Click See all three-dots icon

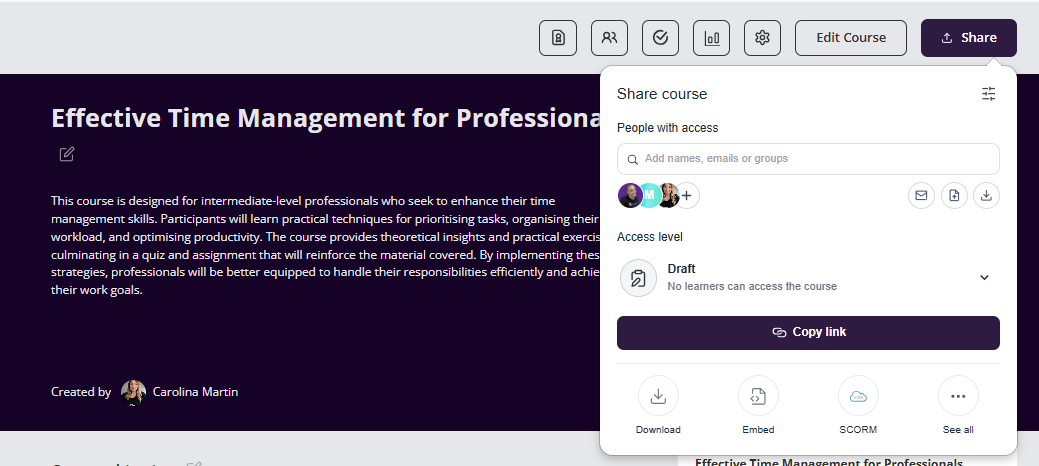(958, 396)
